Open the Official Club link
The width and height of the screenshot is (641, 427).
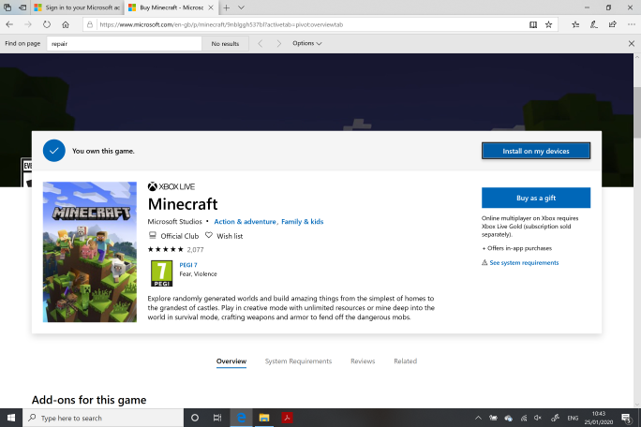pyautogui.click(x=174, y=236)
